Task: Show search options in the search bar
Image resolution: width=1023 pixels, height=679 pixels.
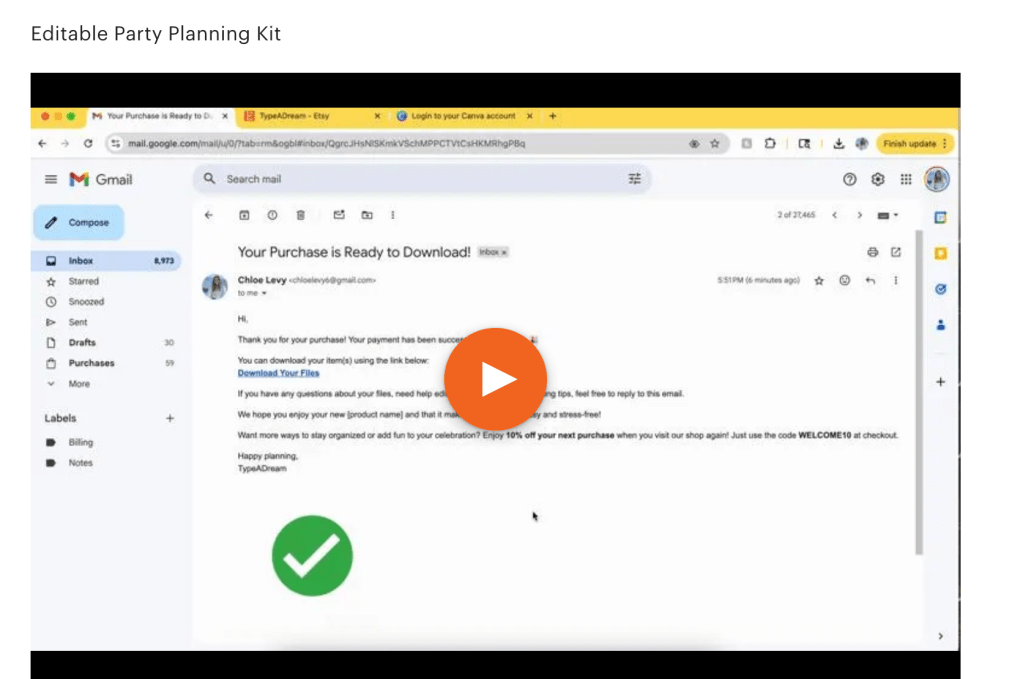Action: coord(634,179)
